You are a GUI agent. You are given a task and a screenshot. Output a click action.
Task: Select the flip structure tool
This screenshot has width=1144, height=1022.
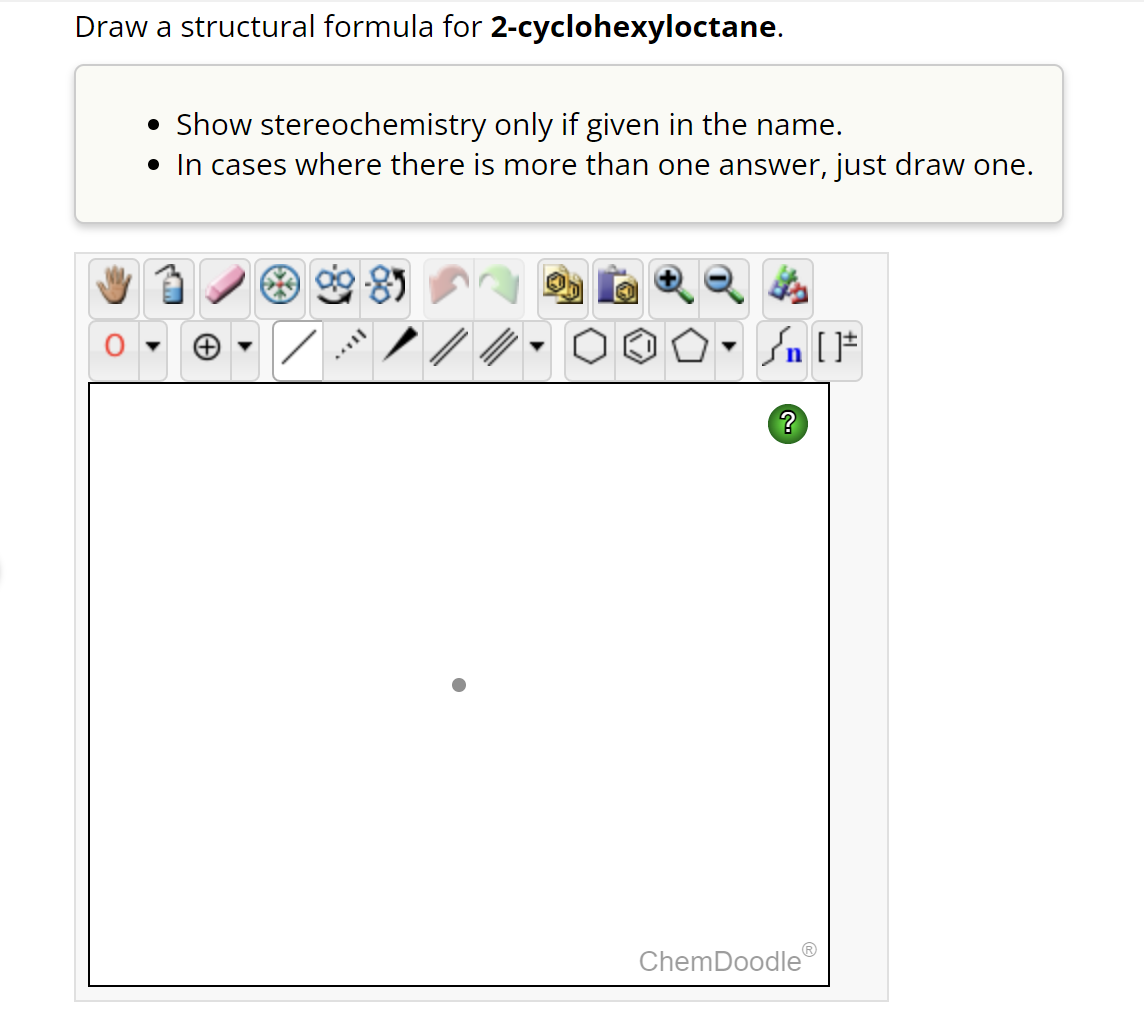tap(335, 288)
